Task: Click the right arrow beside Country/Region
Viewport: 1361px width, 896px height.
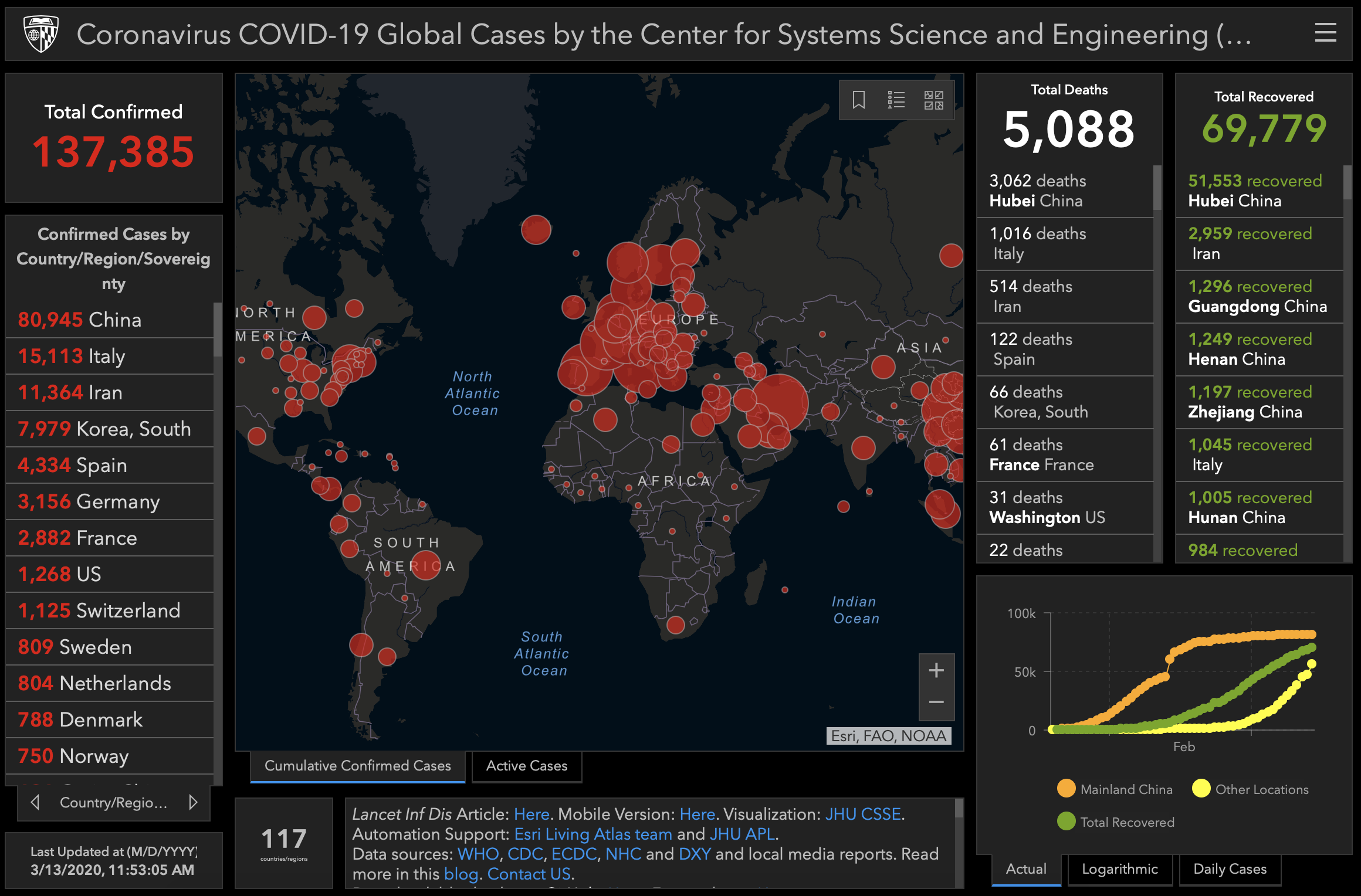Action: [193, 802]
